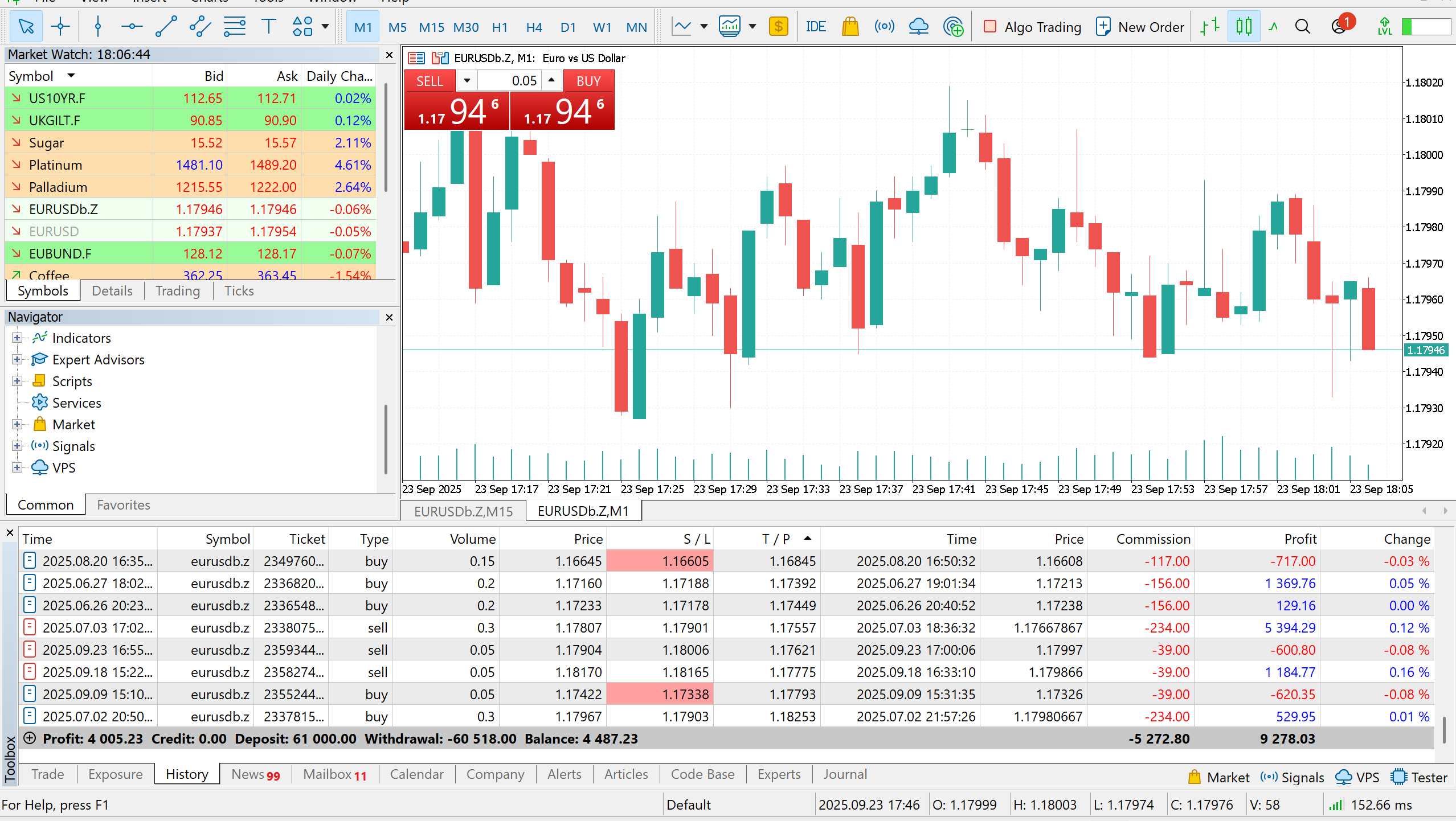Open the EURUSDb.Z,M15 chart tab
Screen dimensions: 1456x821
tap(463, 511)
